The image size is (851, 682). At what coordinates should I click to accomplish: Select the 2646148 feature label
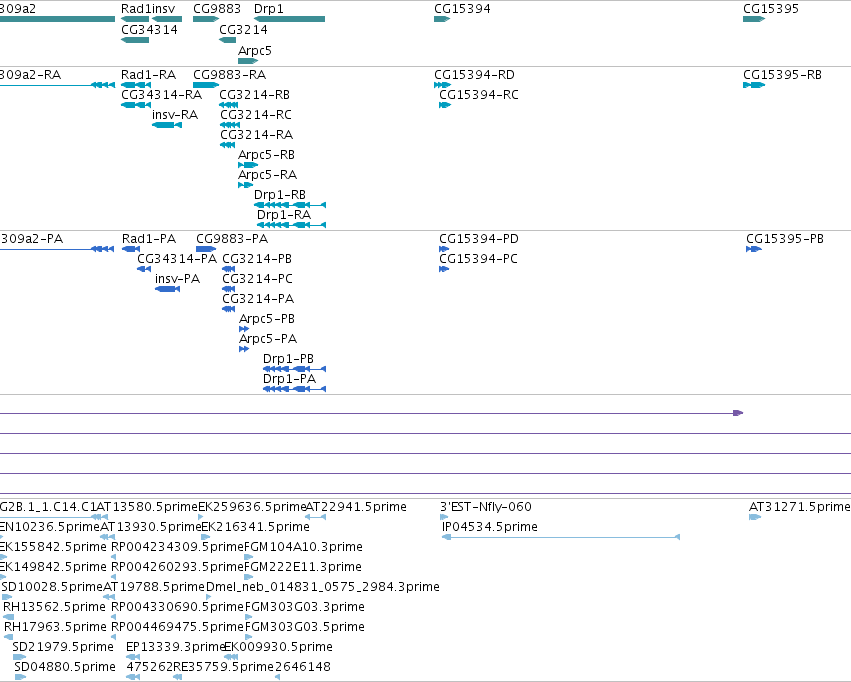tap(303, 667)
